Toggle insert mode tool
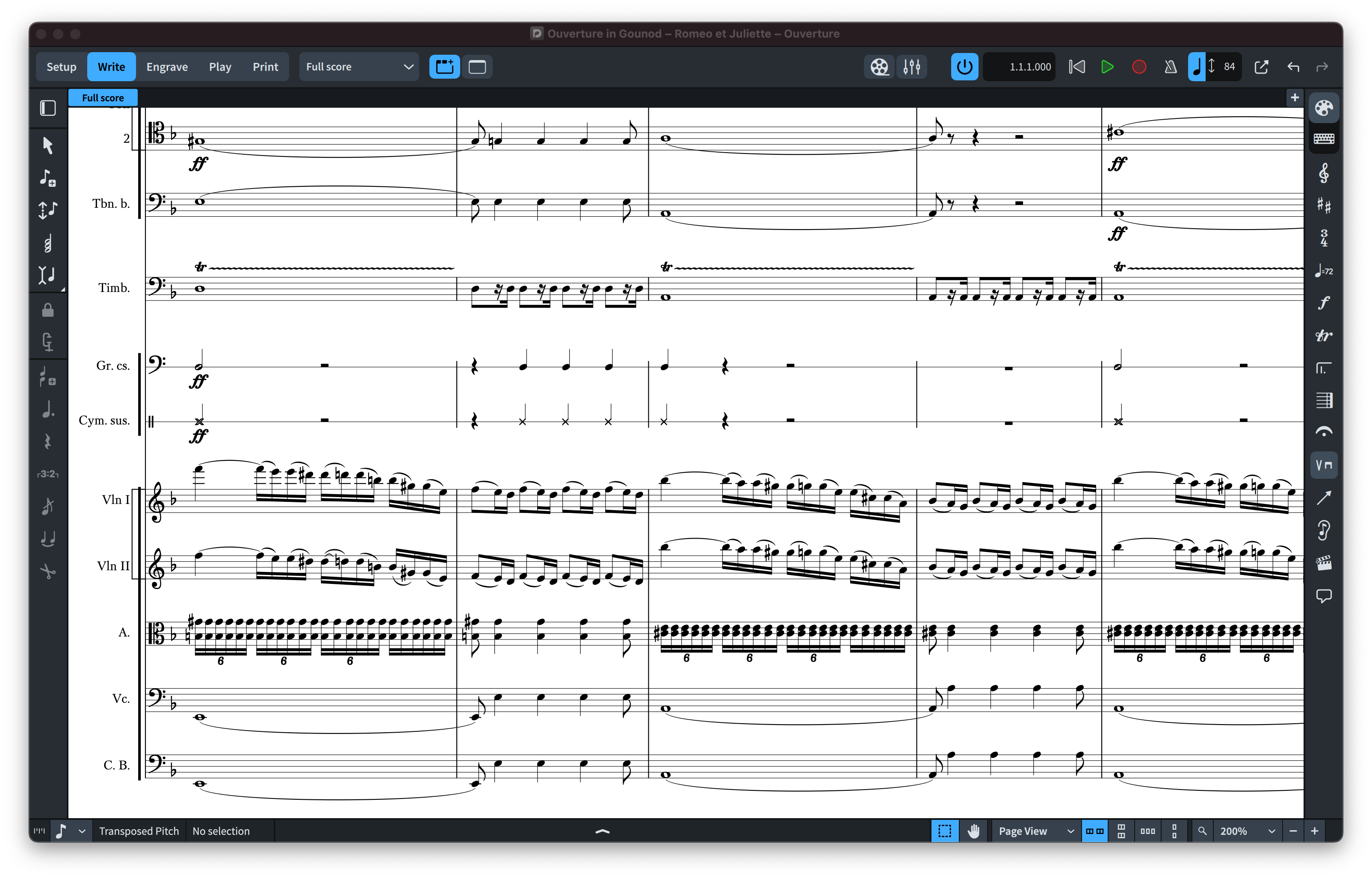This screenshot has height=878, width=1372. (48, 275)
